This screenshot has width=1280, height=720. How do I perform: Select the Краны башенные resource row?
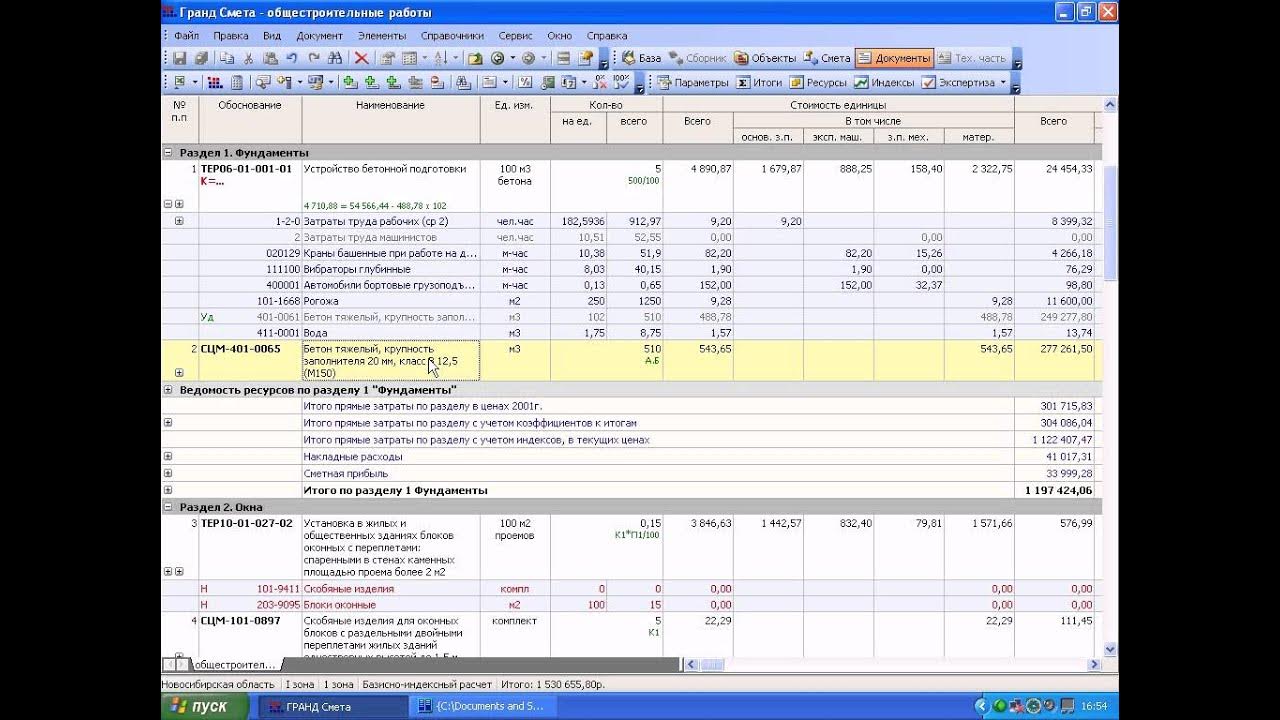click(630, 253)
